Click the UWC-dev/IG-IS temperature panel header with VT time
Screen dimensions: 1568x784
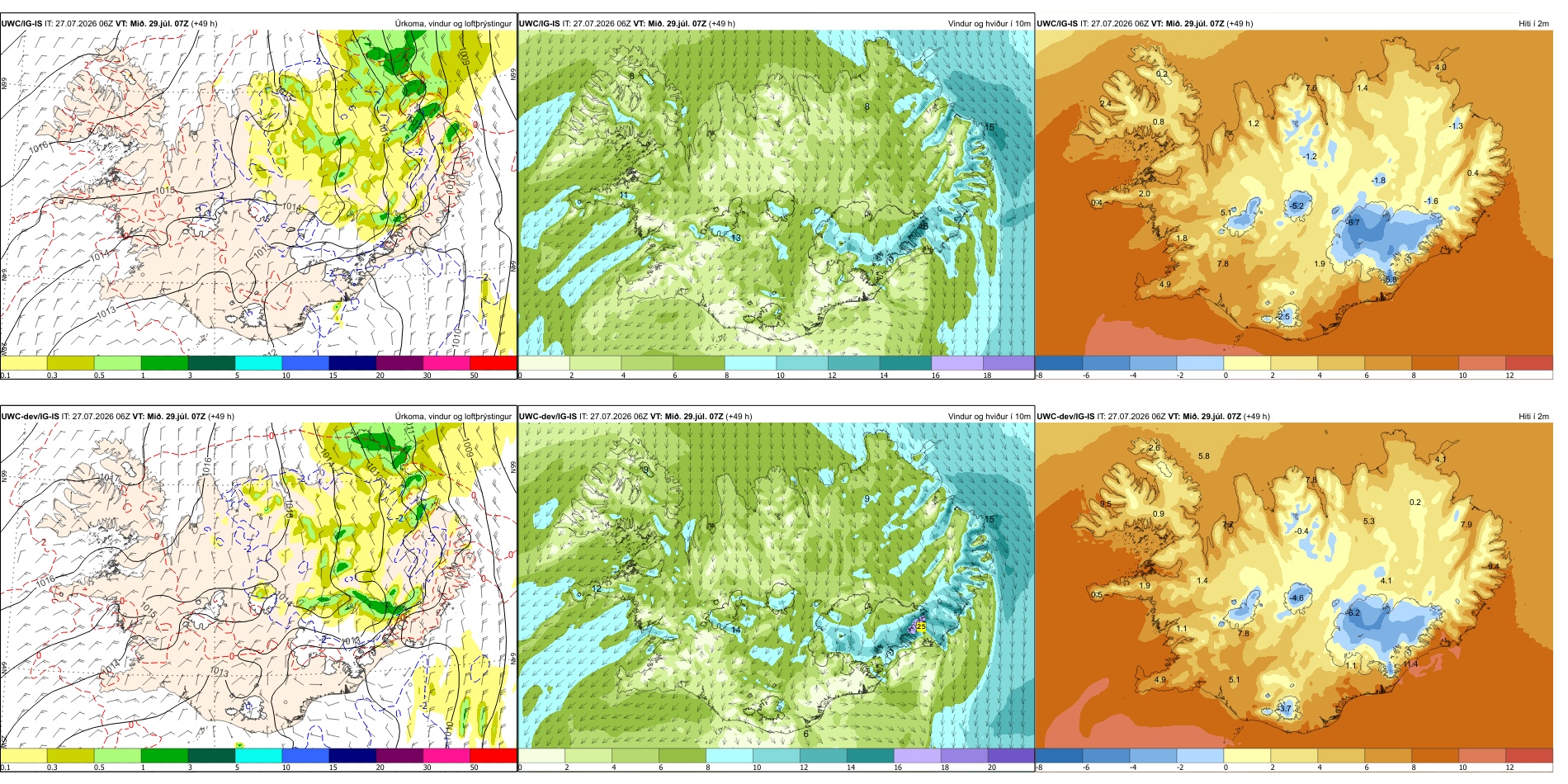[x=1154, y=416]
